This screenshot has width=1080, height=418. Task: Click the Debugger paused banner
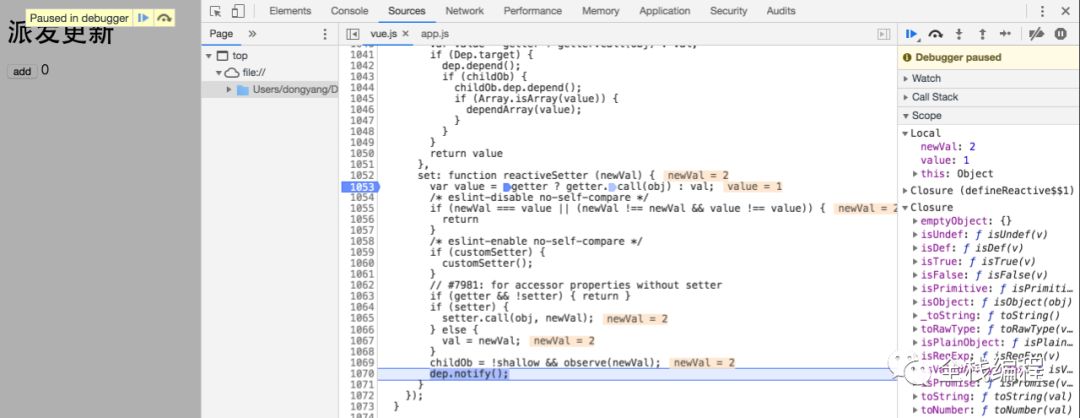[x=988, y=58]
